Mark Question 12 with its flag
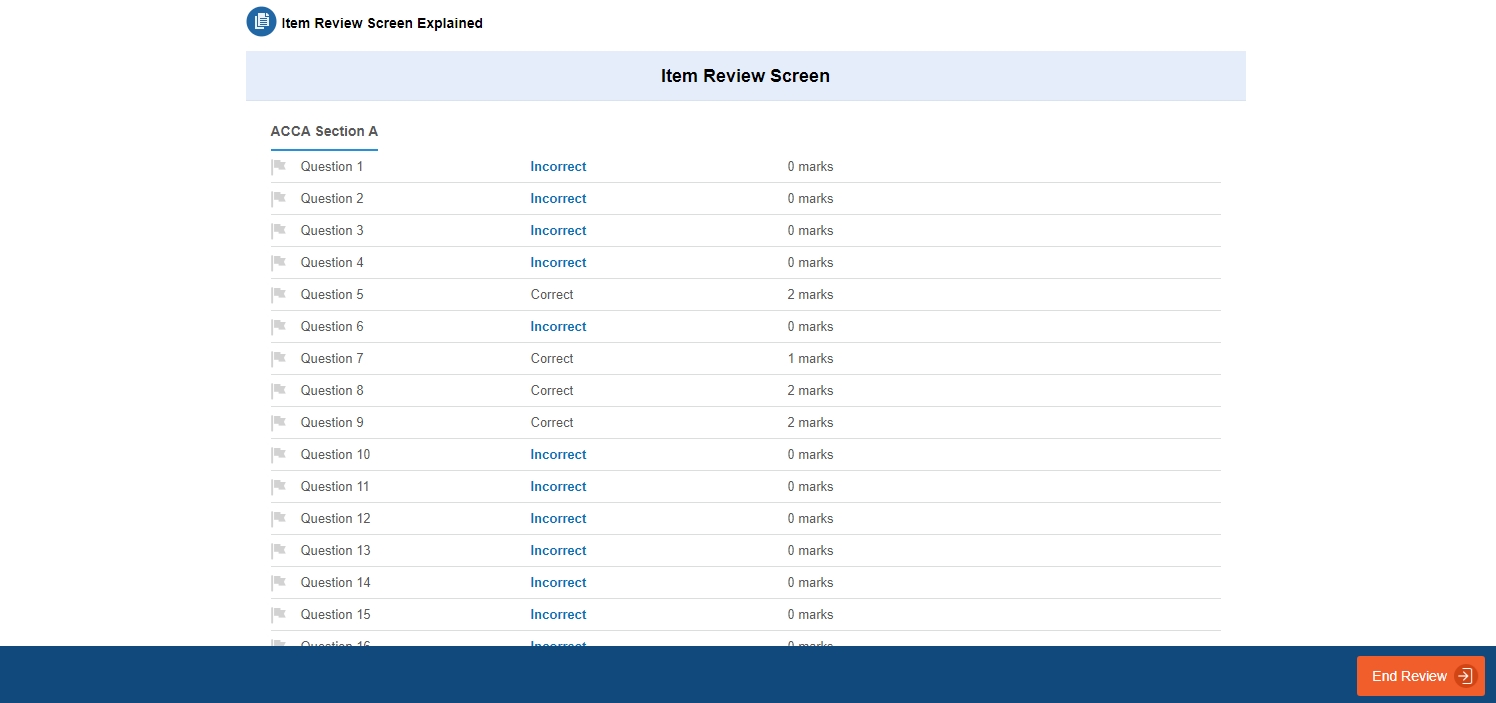The image size is (1496, 703). pyautogui.click(x=279, y=519)
